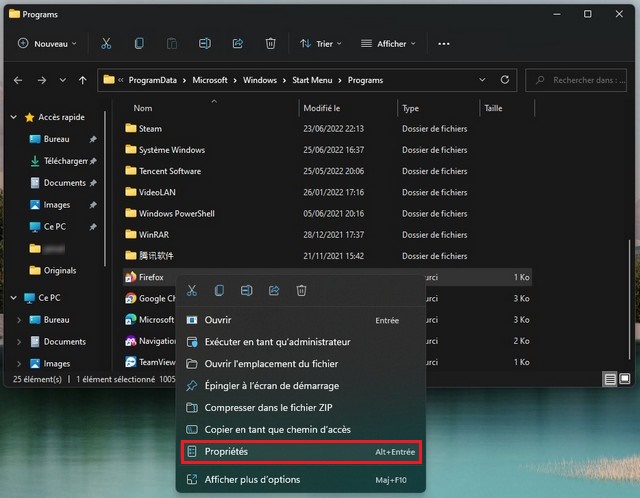This screenshot has height=498, width=640.
Task: Open the Trier sort dropdown
Action: [321, 44]
